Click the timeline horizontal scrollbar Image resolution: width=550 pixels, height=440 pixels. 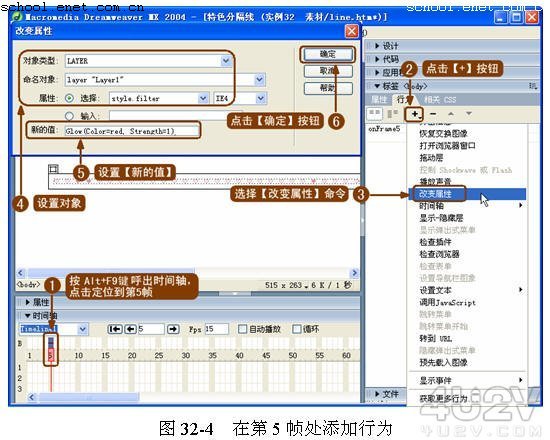(x=88, y=397)
